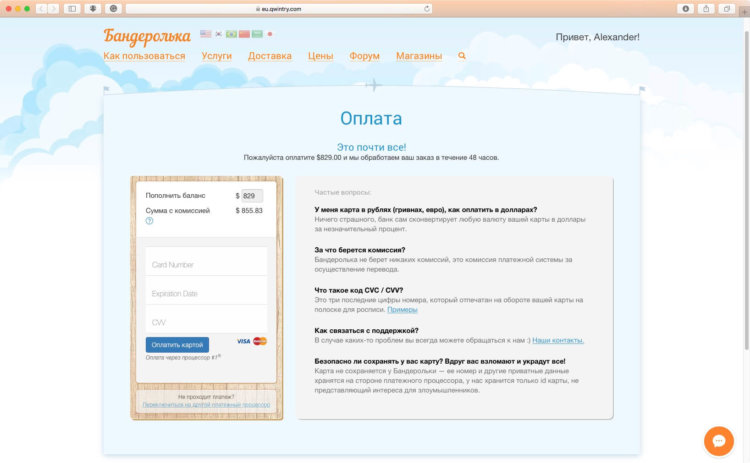
Task: Click the Оплата page heading
Action: [371, 118]
